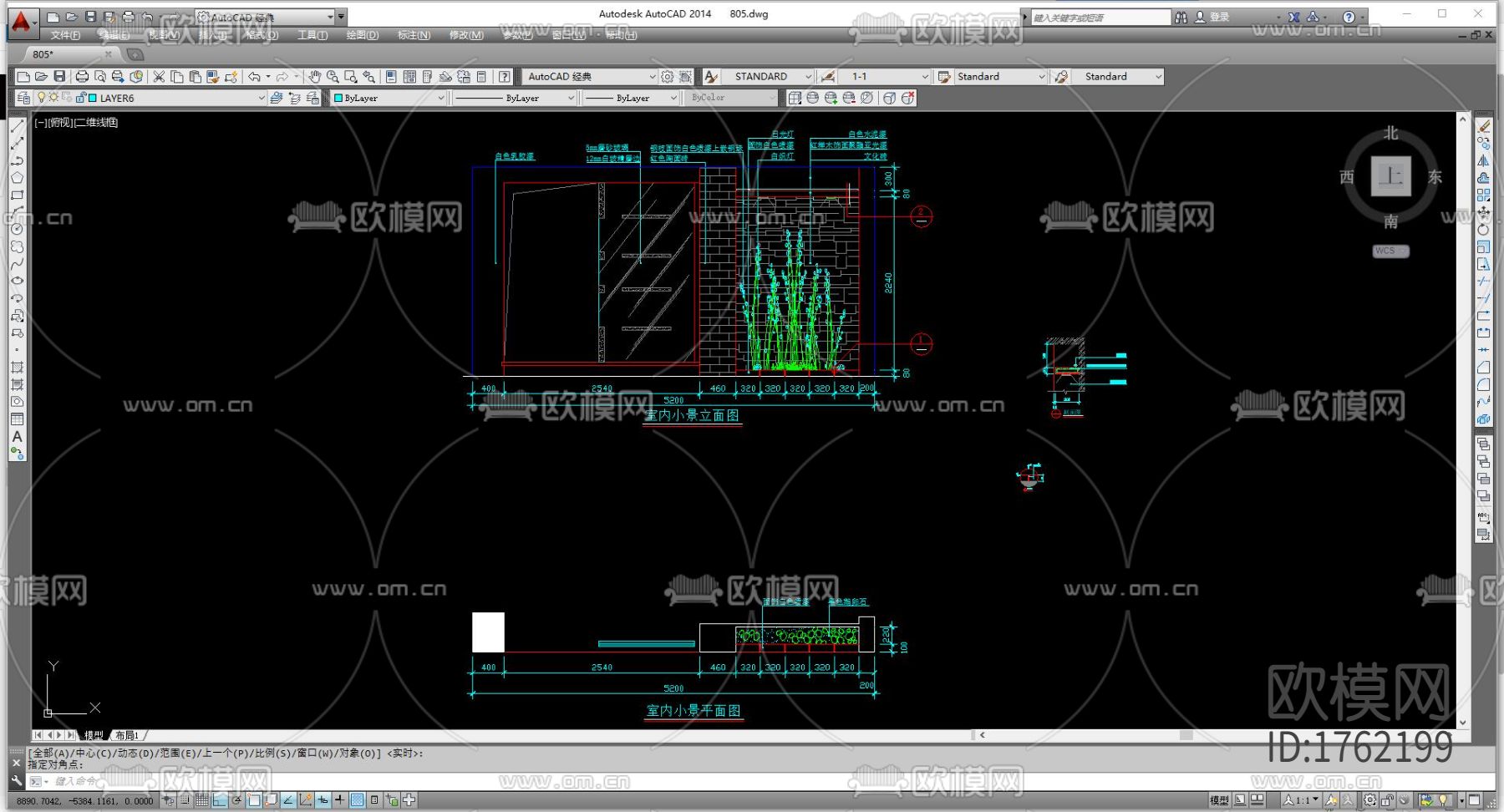
Task: Expand the LAYER6 layer dropdown
Action: pos(261,98)
